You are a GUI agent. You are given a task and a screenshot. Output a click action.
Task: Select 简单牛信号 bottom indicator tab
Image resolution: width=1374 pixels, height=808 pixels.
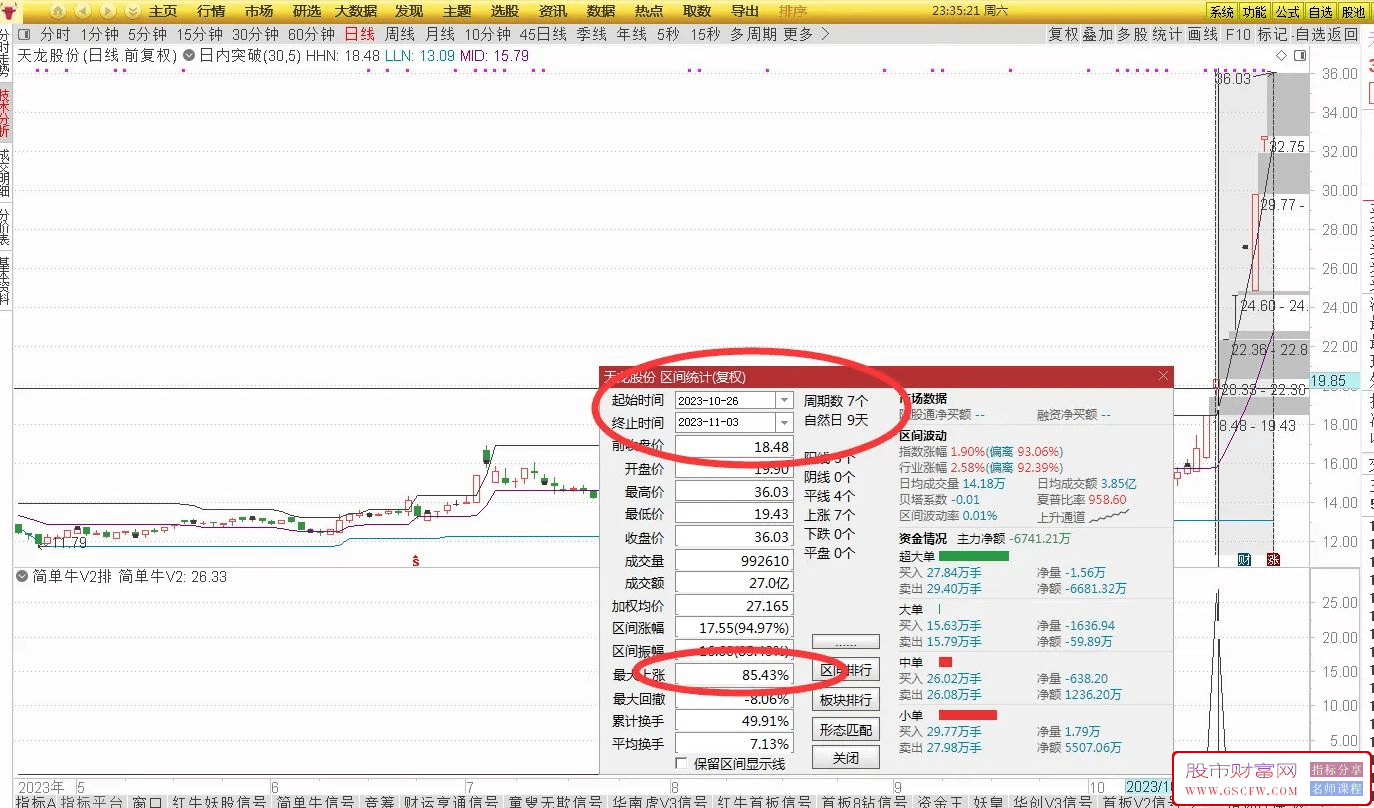[315, 802]
